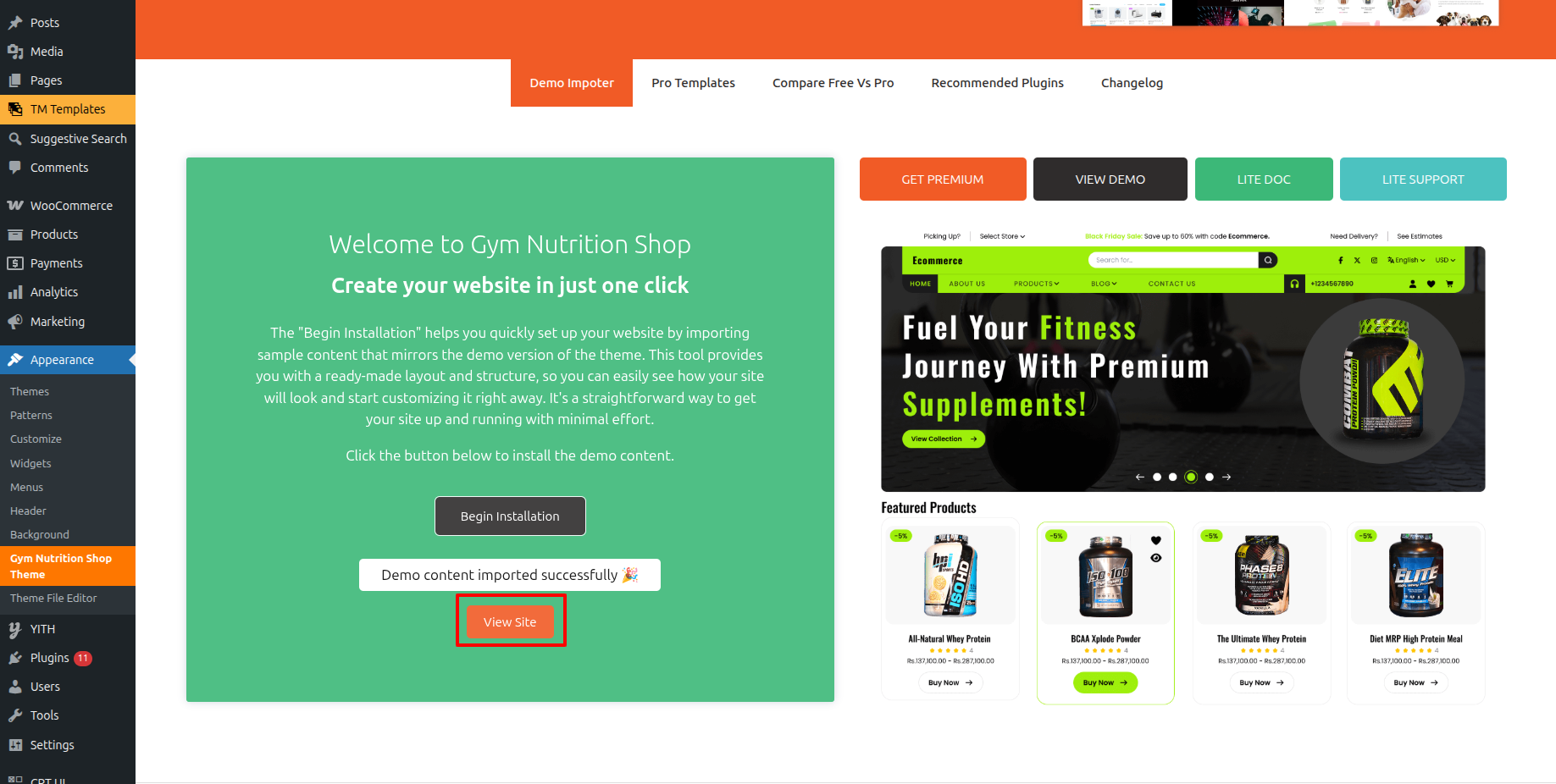Open the Theme File Editor submenu item
This screenshot has height=784, width=1556.
coord(53,598)
